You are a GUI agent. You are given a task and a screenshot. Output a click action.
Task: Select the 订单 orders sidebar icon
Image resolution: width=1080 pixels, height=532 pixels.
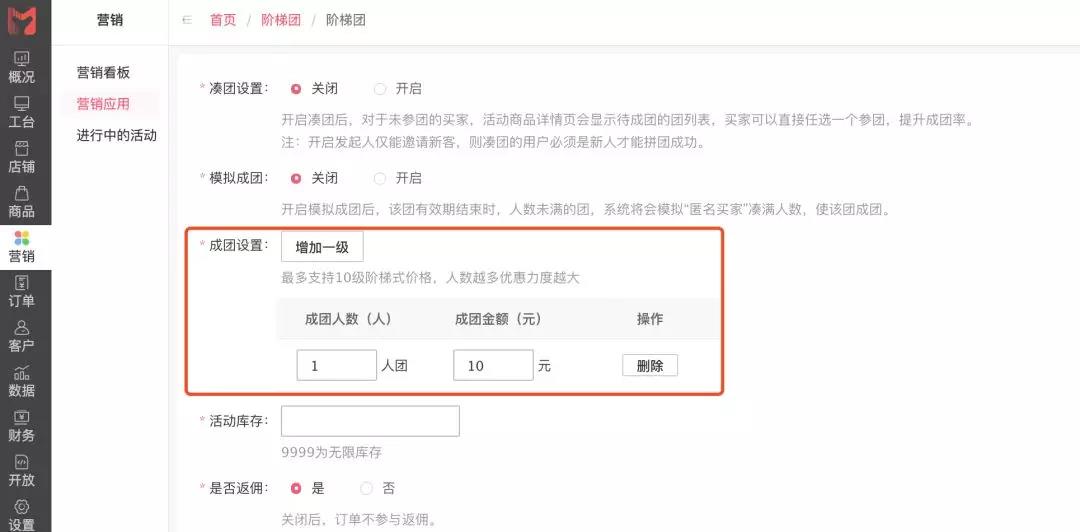coord(21,283)
